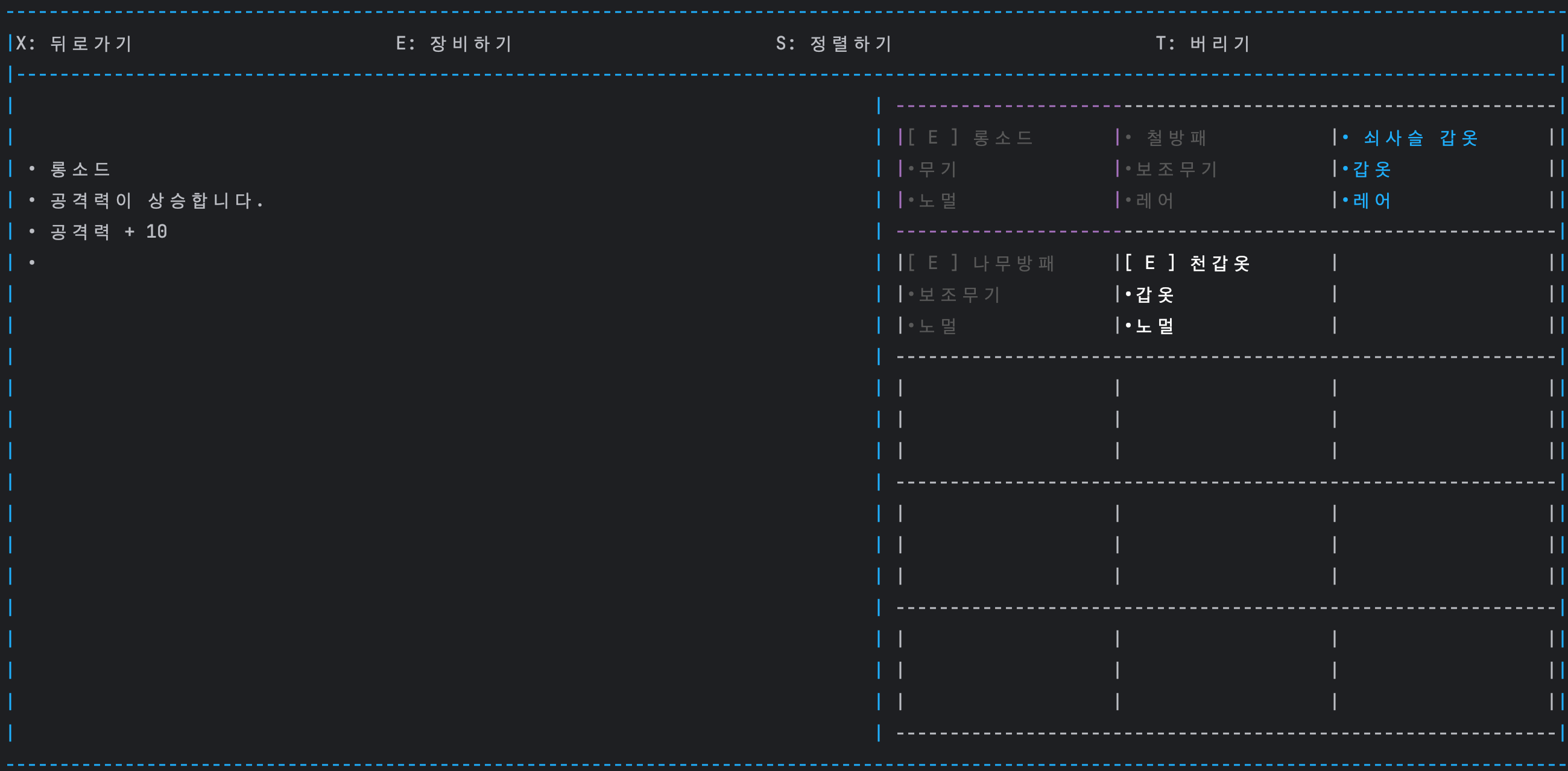Click 무기 type label under 롱소드
Screen dimensions: 1568x771
pyautogui.click(x=937, y=170)
